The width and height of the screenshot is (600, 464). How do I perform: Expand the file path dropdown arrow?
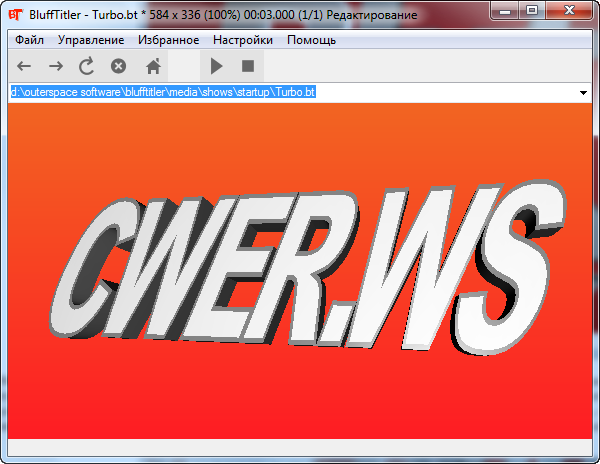583,93
